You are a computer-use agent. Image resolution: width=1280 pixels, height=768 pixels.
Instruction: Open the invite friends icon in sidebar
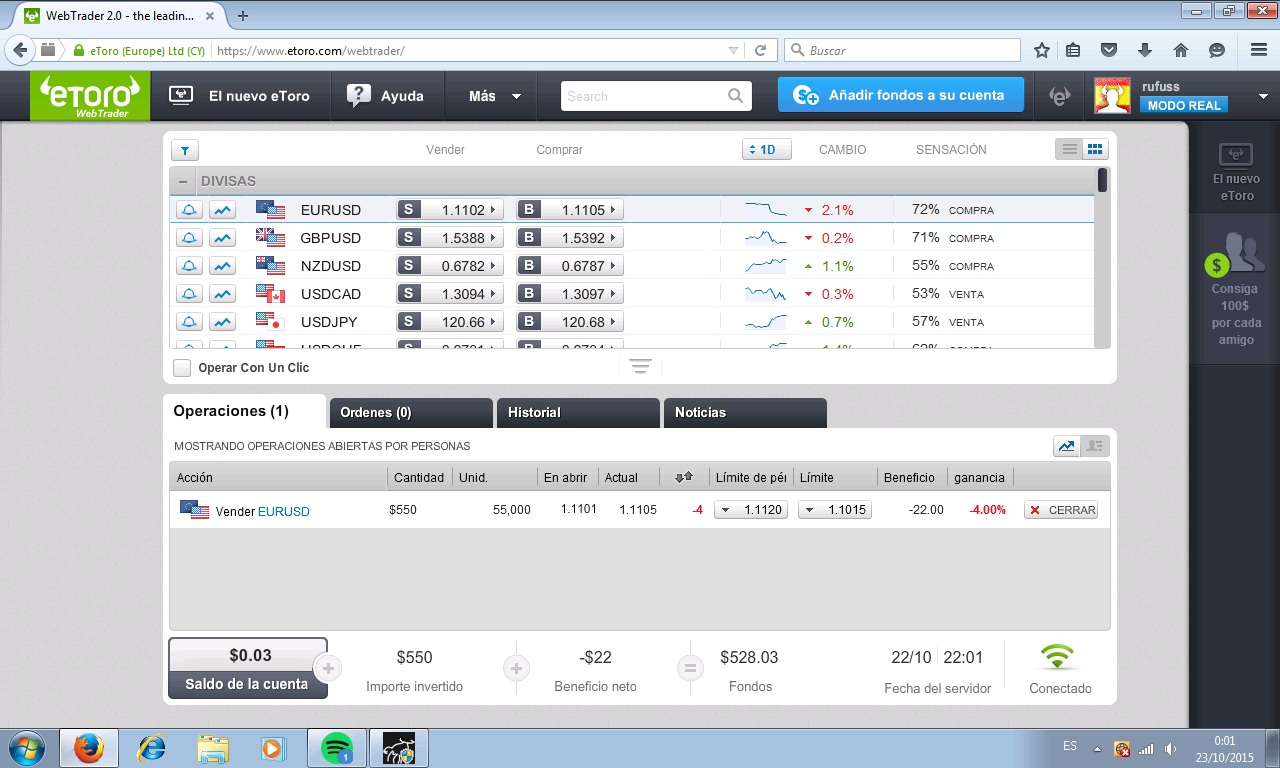[1234, 255]
